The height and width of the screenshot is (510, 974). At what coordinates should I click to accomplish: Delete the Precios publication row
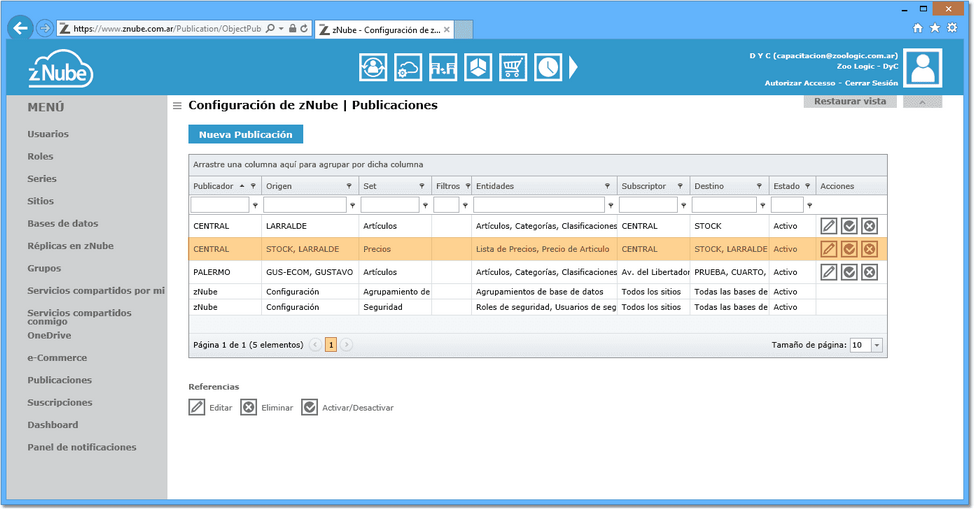point(870,249)
